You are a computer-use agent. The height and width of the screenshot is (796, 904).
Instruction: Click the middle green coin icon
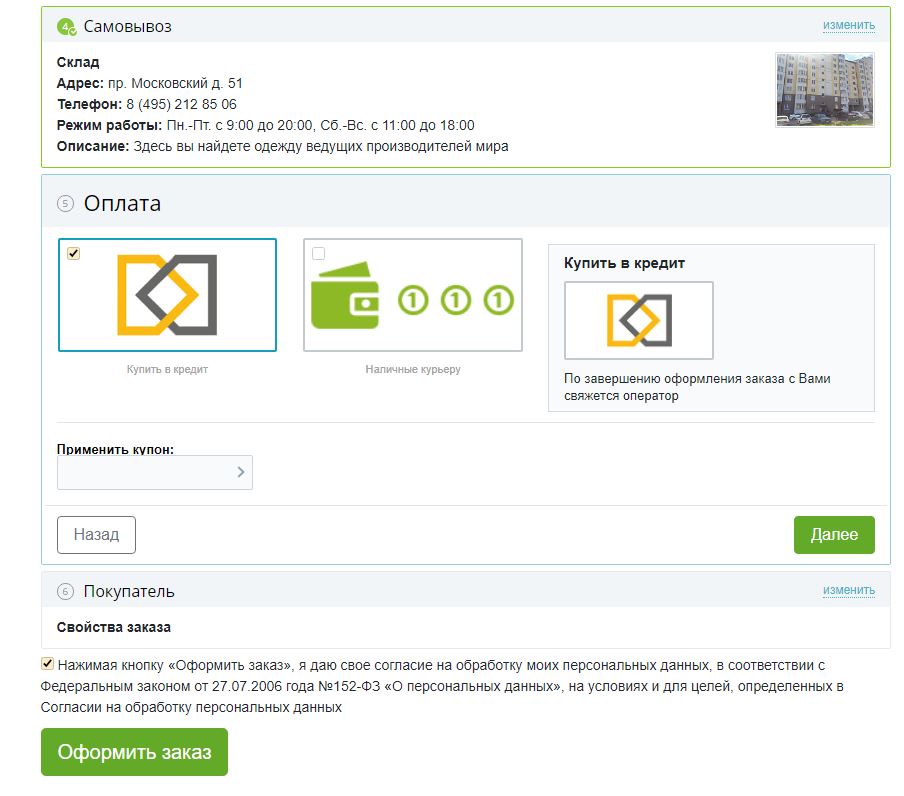[456, 299]
